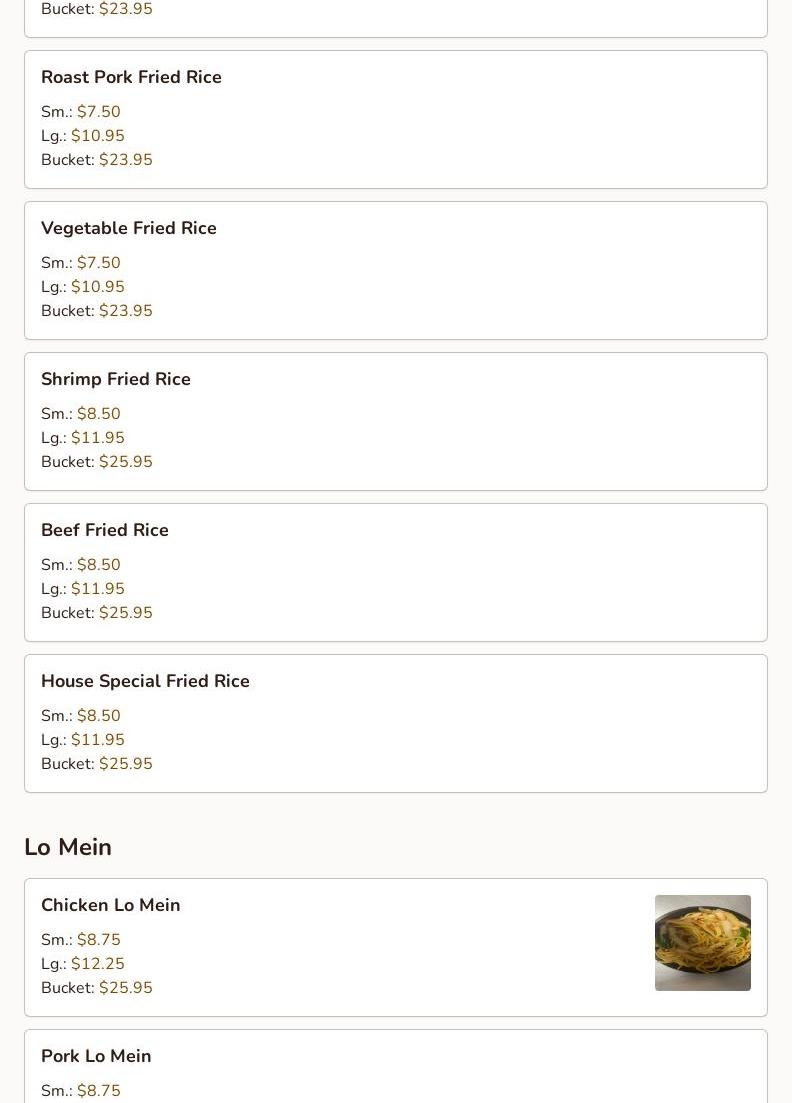Click House Special Fried Rice bucket price
Screen dimensions: 792x1103
point(126,763)
